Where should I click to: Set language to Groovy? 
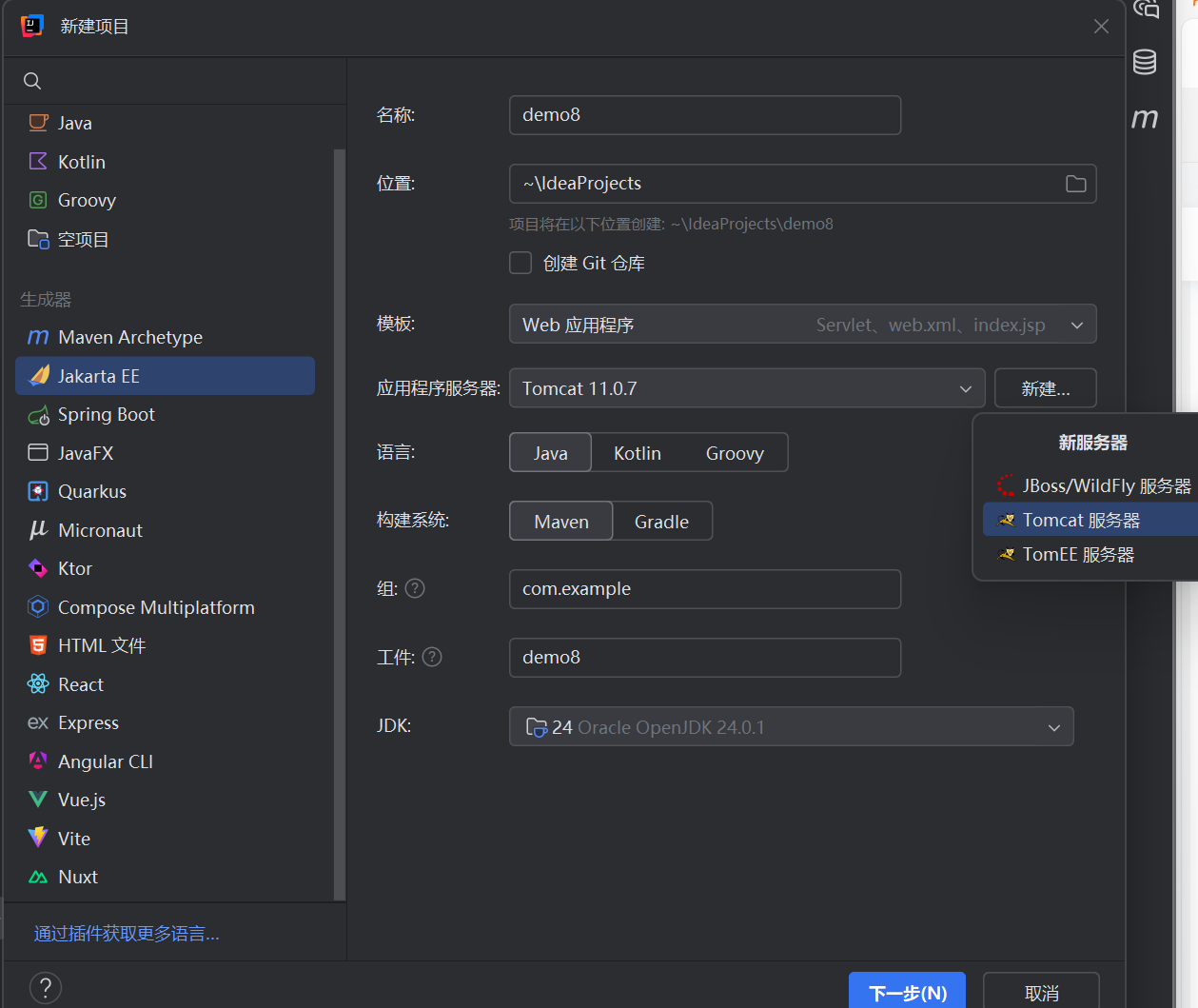click(735, 453)
